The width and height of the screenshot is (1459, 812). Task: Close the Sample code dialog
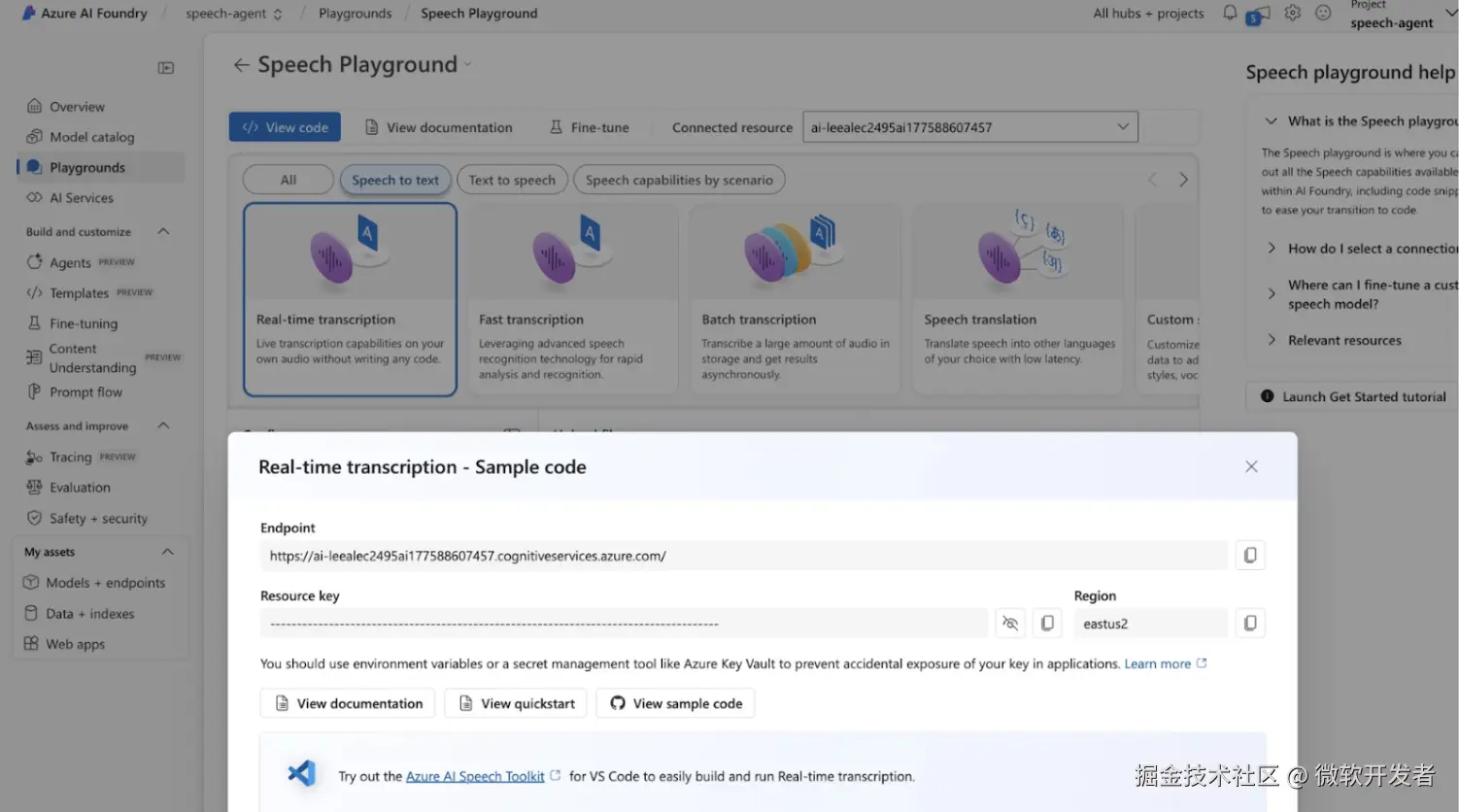1251,467
